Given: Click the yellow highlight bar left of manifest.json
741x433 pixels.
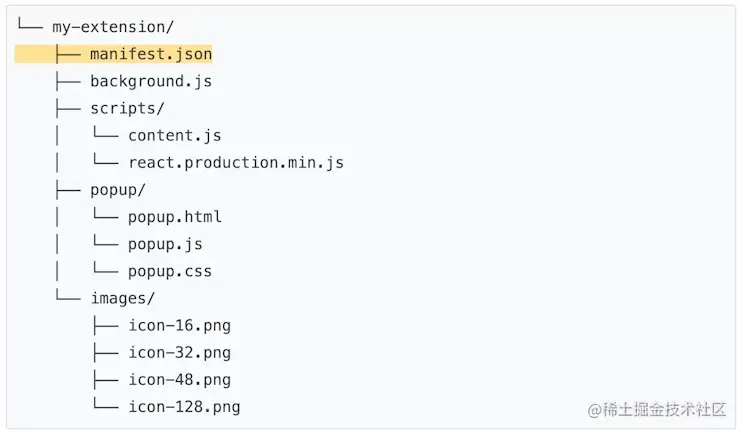Looking at the screenshot, I should (33, 54).
